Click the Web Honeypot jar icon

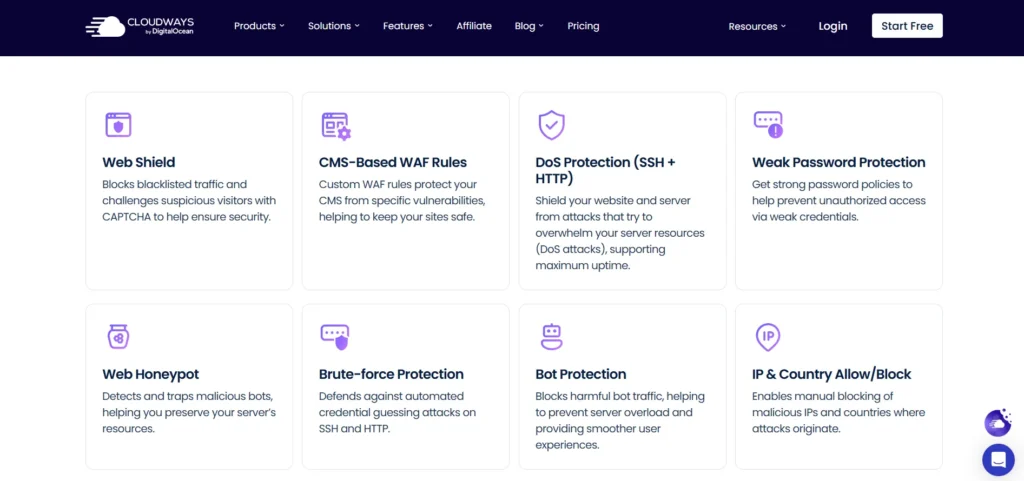tap(118, 337)
